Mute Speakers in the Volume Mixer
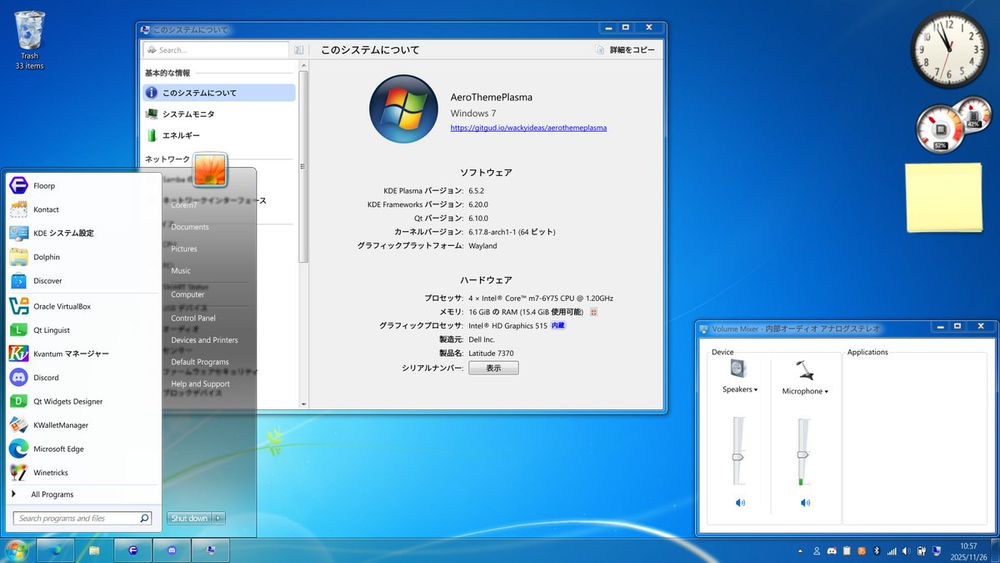 pos(740,502)
